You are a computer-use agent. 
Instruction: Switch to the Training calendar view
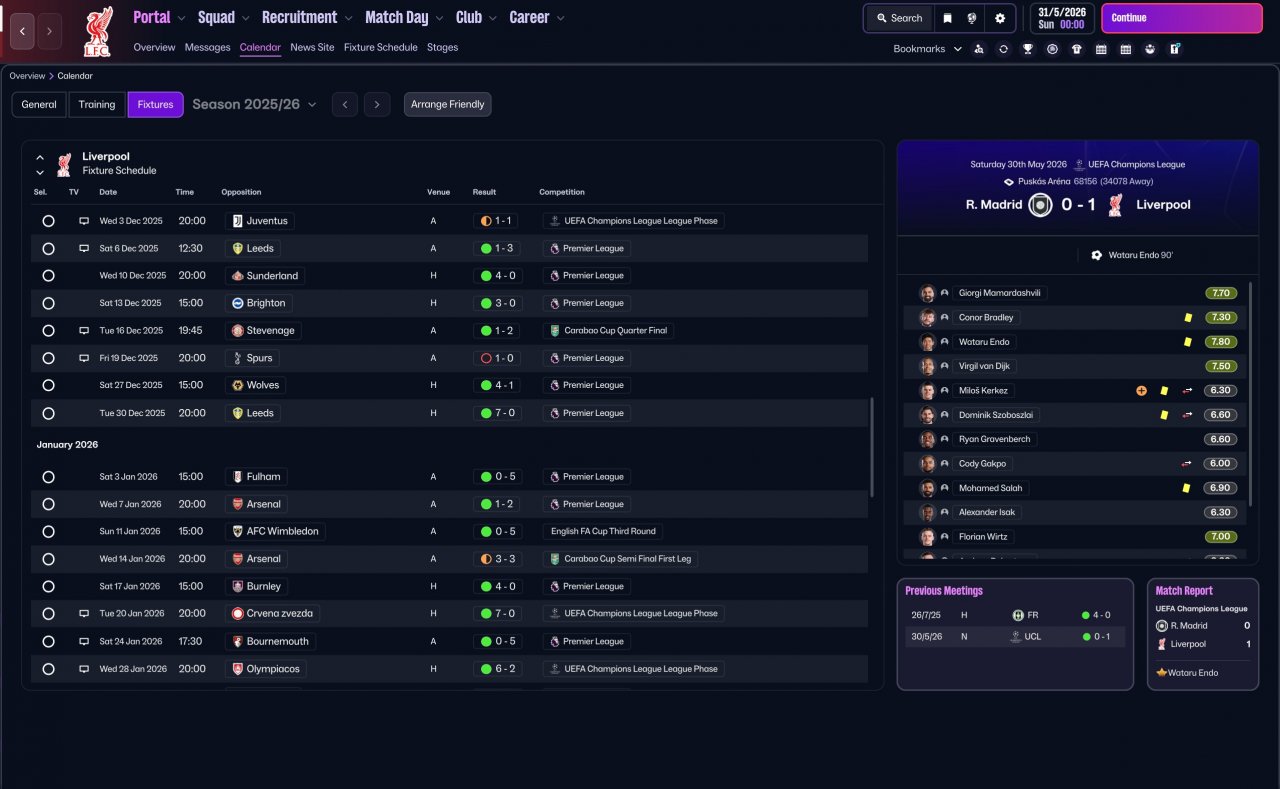click(x=97, y=105)
